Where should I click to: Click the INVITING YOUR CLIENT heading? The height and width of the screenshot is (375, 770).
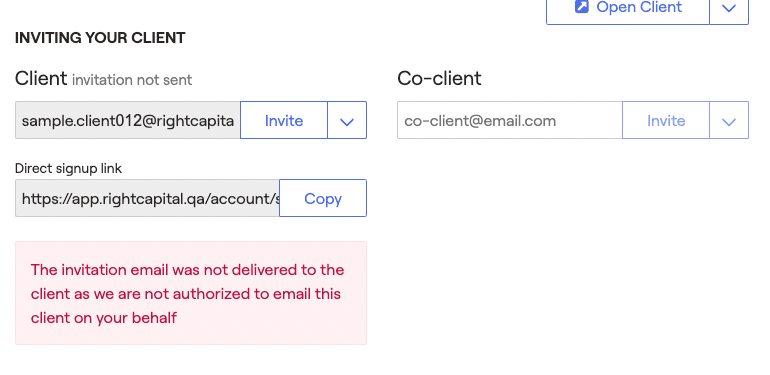coord(100,38)
